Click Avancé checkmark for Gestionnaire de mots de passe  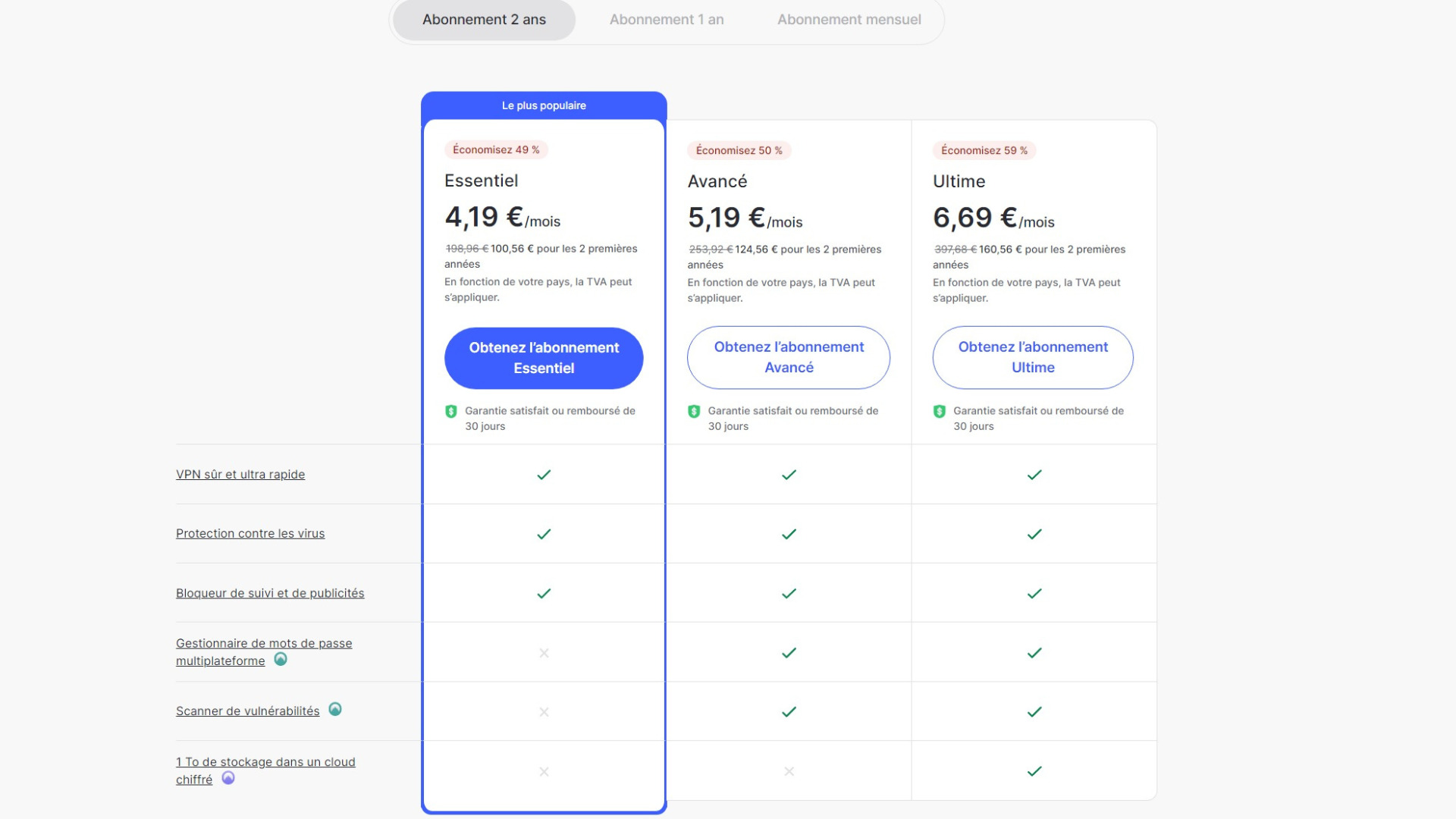(x=789, y=652)
